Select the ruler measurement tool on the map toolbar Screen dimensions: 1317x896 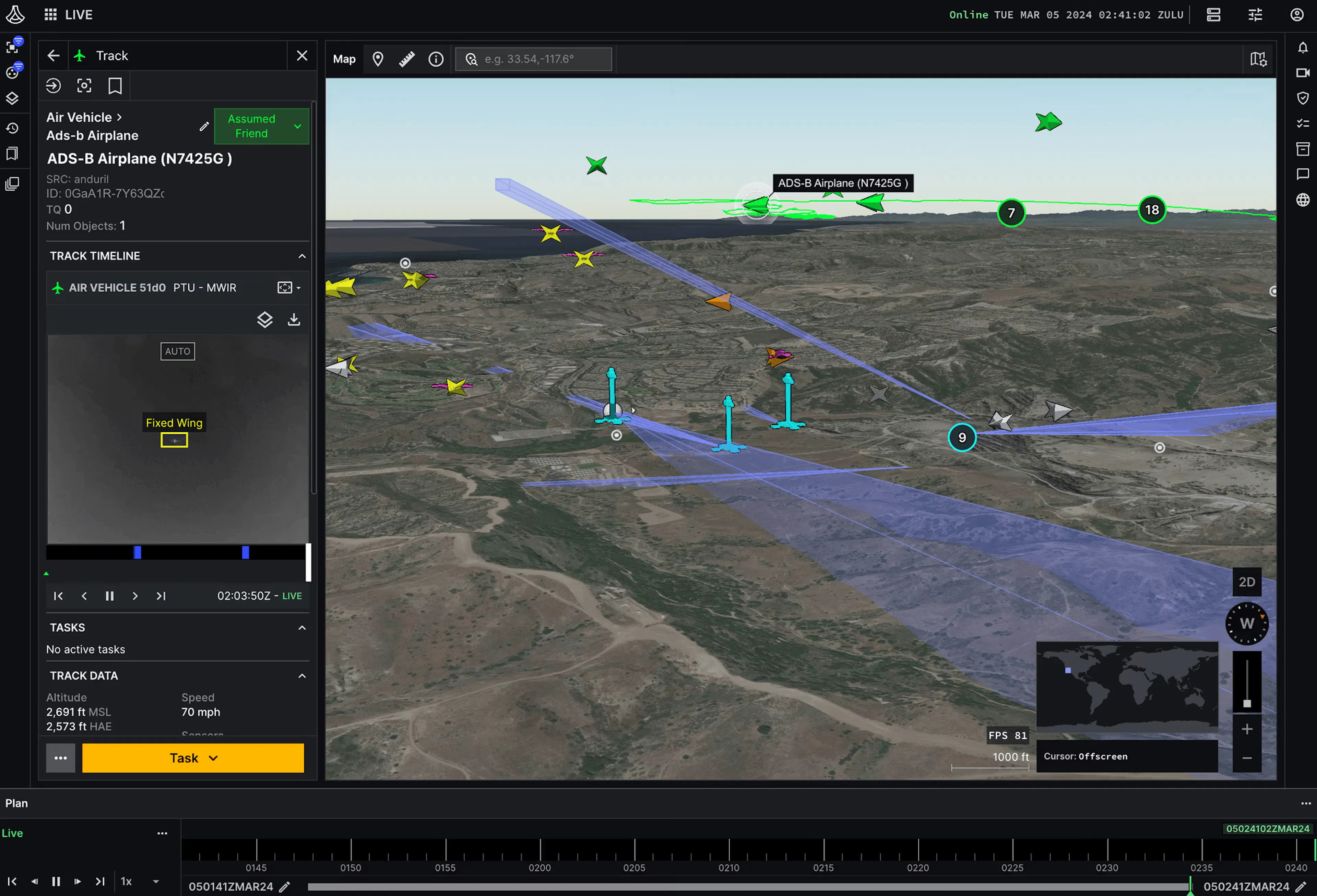point(406,58)
